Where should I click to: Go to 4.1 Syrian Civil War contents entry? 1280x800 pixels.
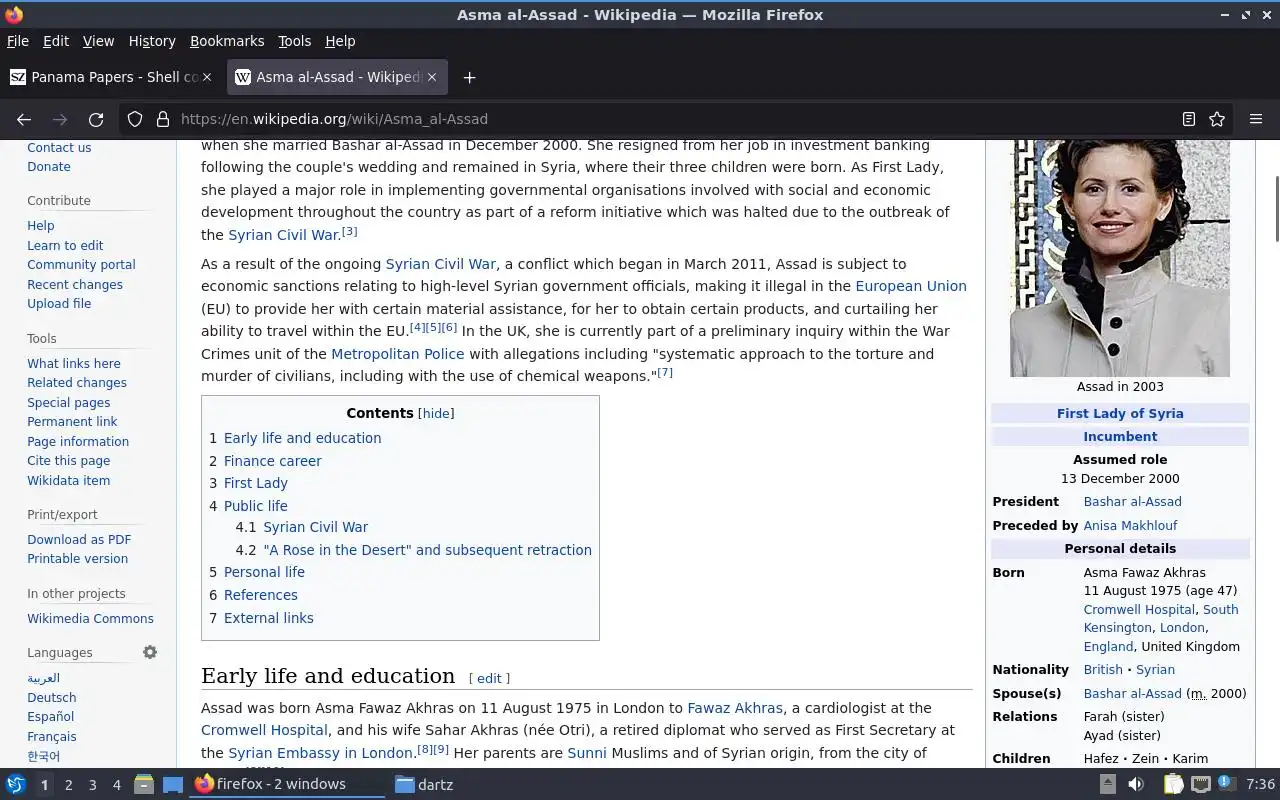tap(315, 527)
